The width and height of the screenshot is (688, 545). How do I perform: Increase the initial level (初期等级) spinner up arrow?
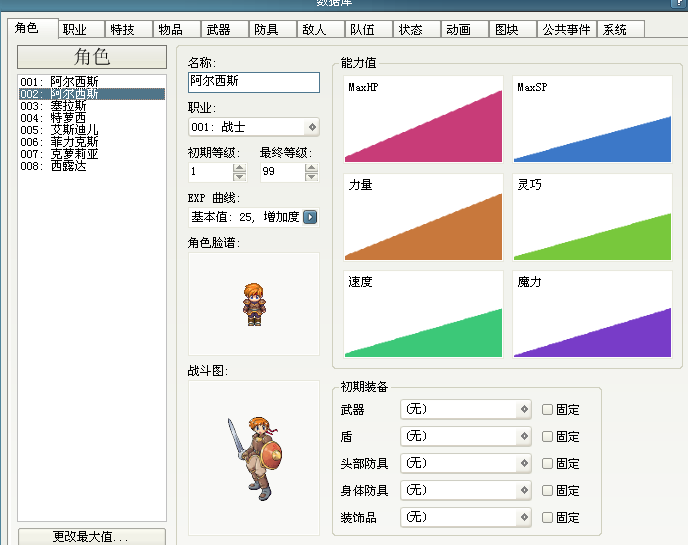[239, 168]
